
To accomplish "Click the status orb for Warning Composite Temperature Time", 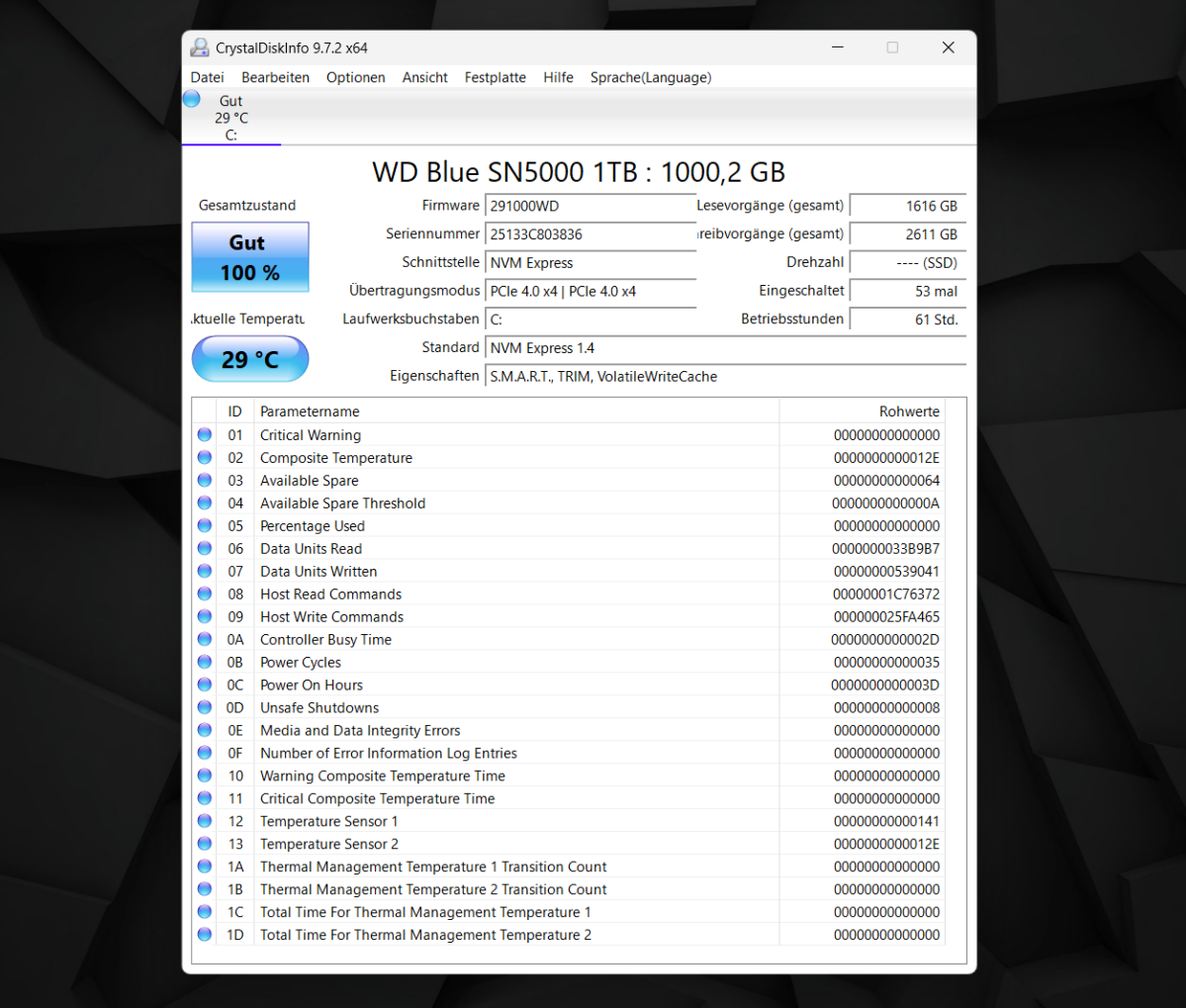I will pos(204,776).
